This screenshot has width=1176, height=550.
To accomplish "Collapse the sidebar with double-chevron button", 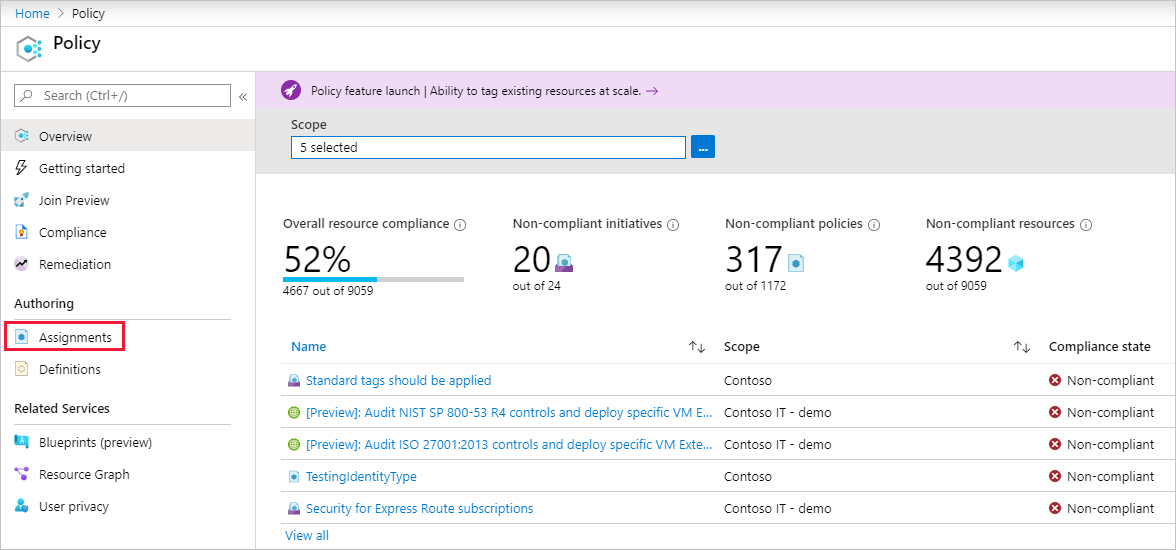I will (243, 97).
